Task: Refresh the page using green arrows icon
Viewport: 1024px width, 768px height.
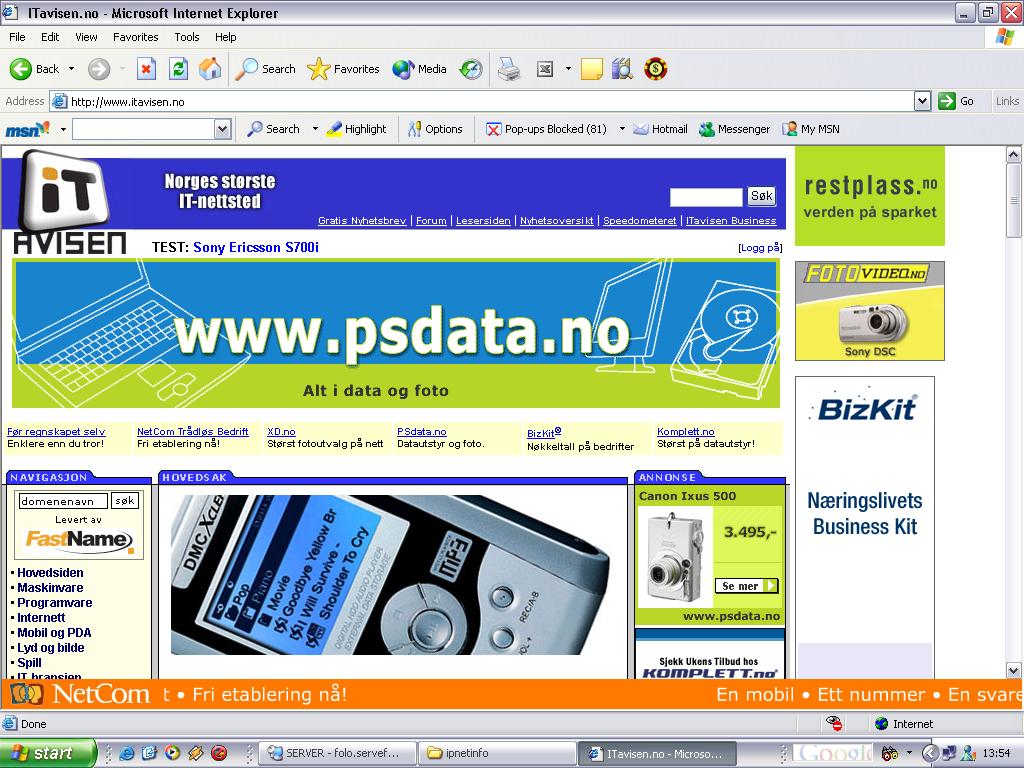Action: tap(178, 69)
